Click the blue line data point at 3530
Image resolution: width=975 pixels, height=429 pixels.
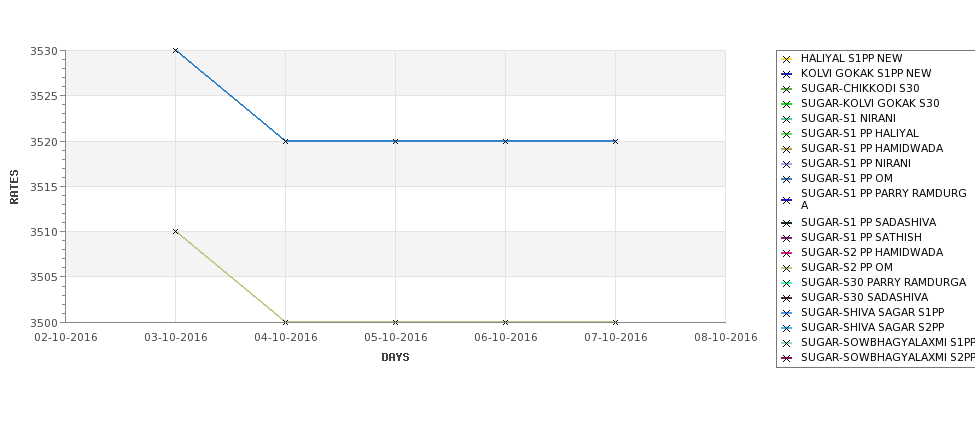pos(175,50)
